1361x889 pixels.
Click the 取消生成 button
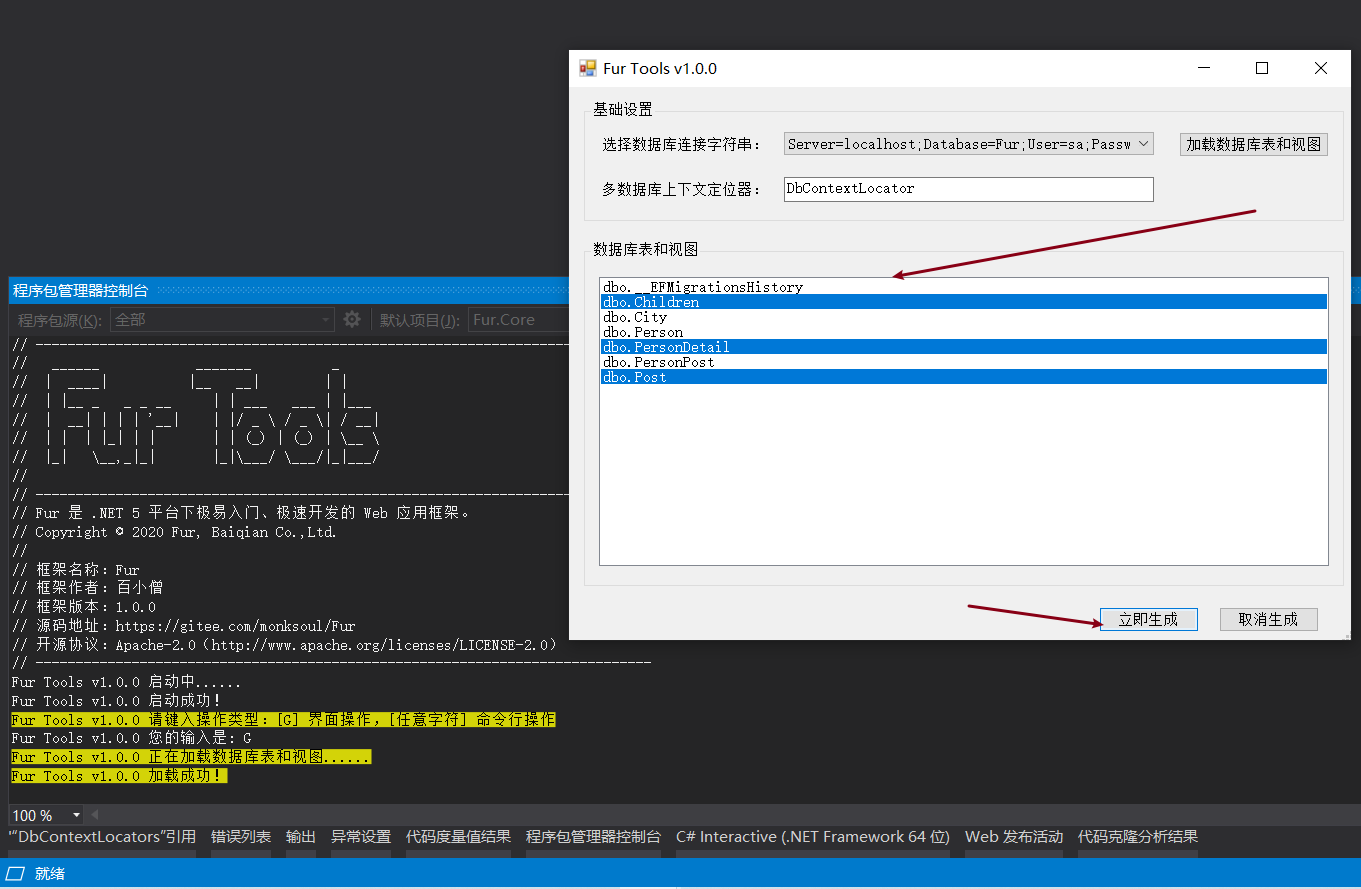click(1268, 620)
